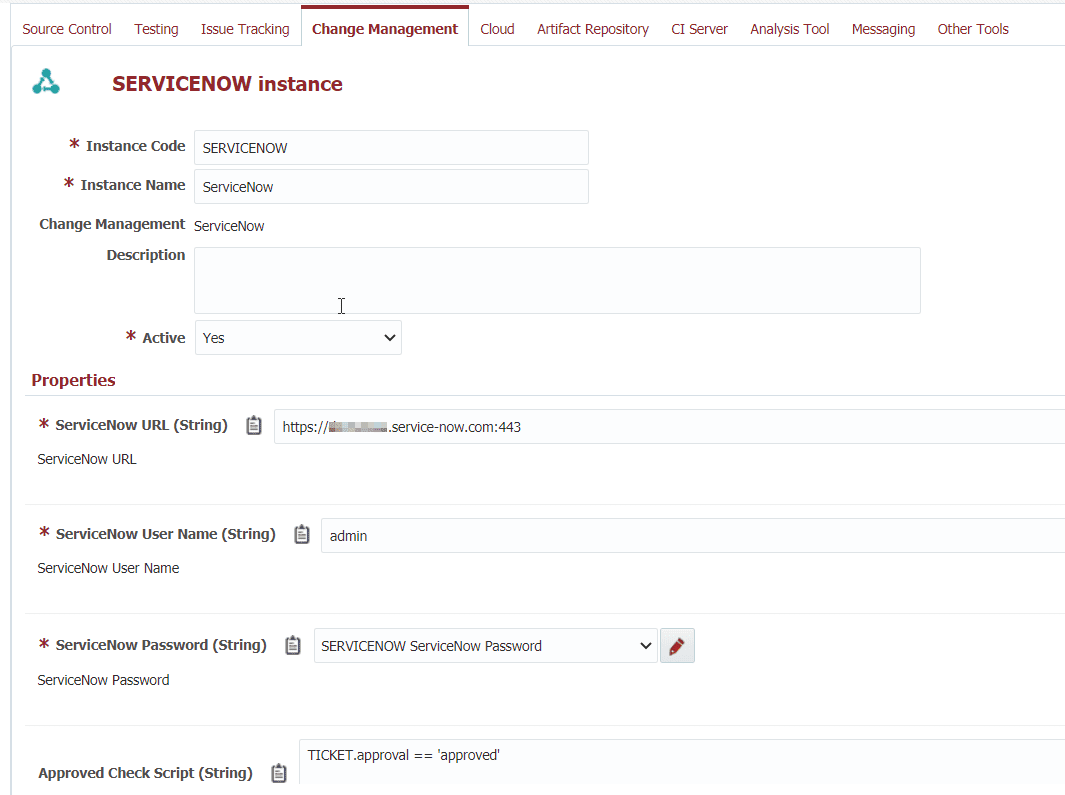Switch to the Testing tab

coord(156,29)
